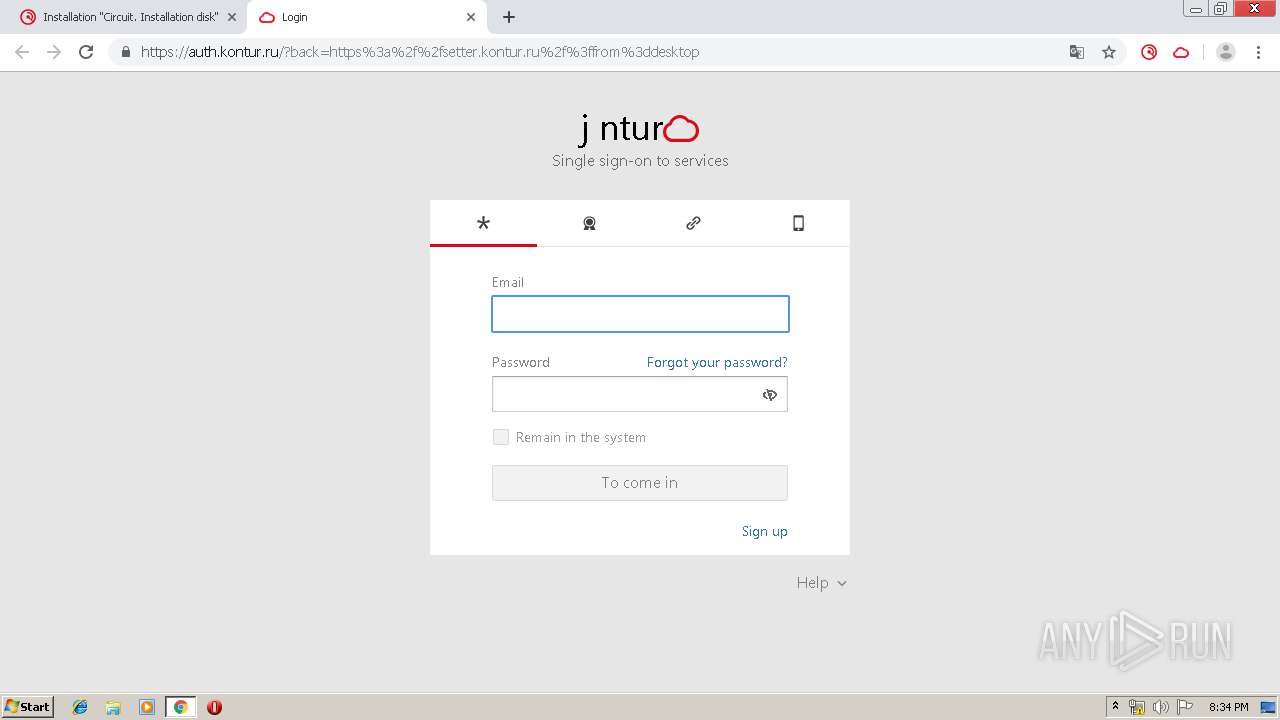Open a new browser tab
1280x720 pixels.
pyautogui.click(x=509, y=17)
